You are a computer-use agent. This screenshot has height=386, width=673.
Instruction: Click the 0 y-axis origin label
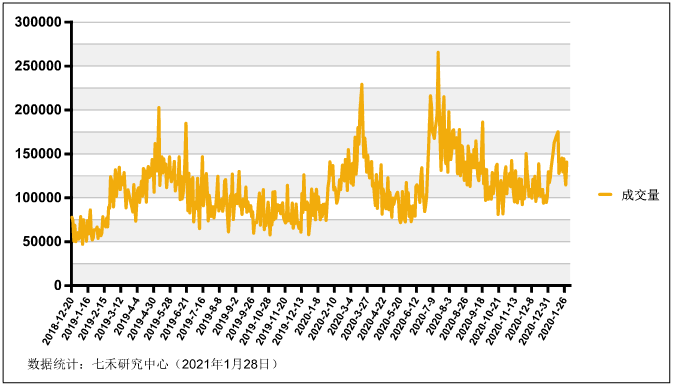pos(58,285)
